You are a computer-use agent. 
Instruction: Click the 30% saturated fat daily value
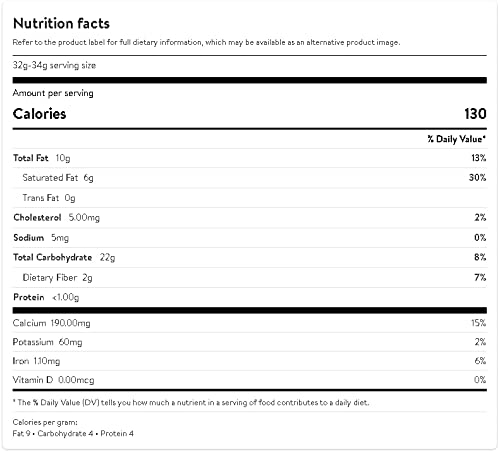coord(477,177)
